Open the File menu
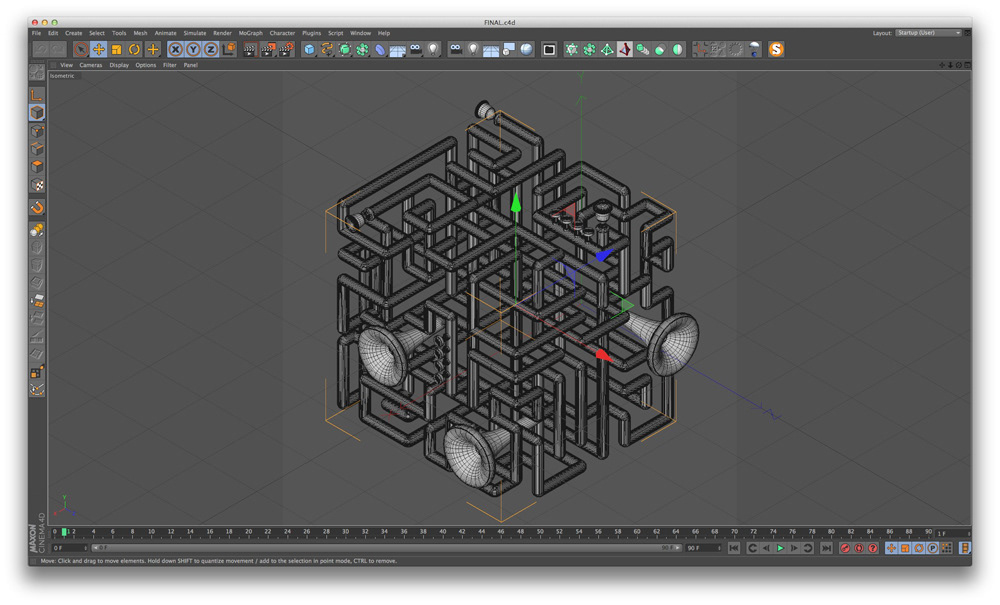 click(36, 33)
